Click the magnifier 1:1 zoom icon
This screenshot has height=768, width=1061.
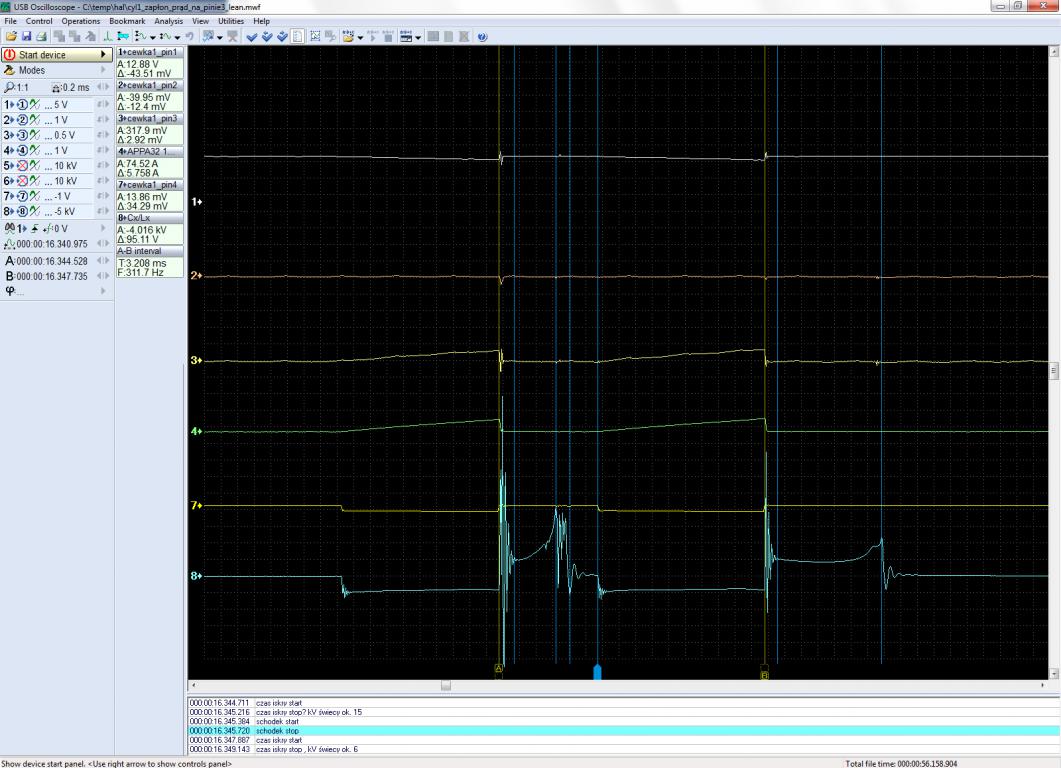[9, 87]
